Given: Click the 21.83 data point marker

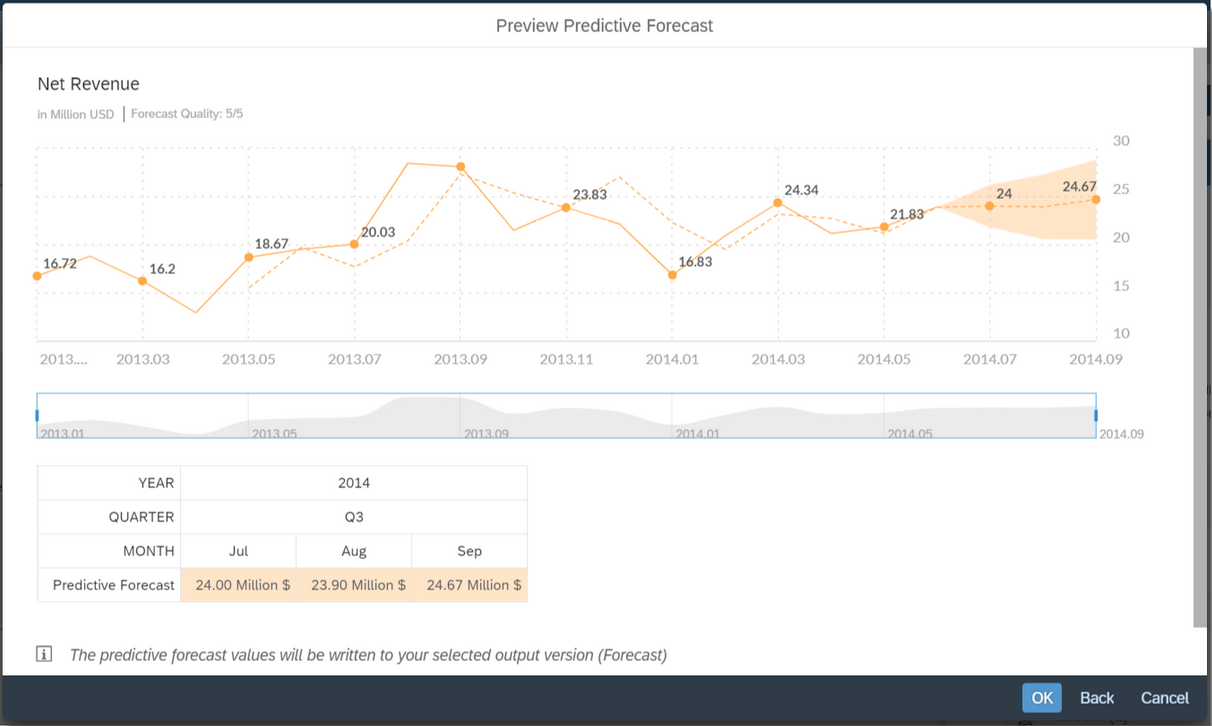Looking at the screenshot, I should tap(884, 227).
